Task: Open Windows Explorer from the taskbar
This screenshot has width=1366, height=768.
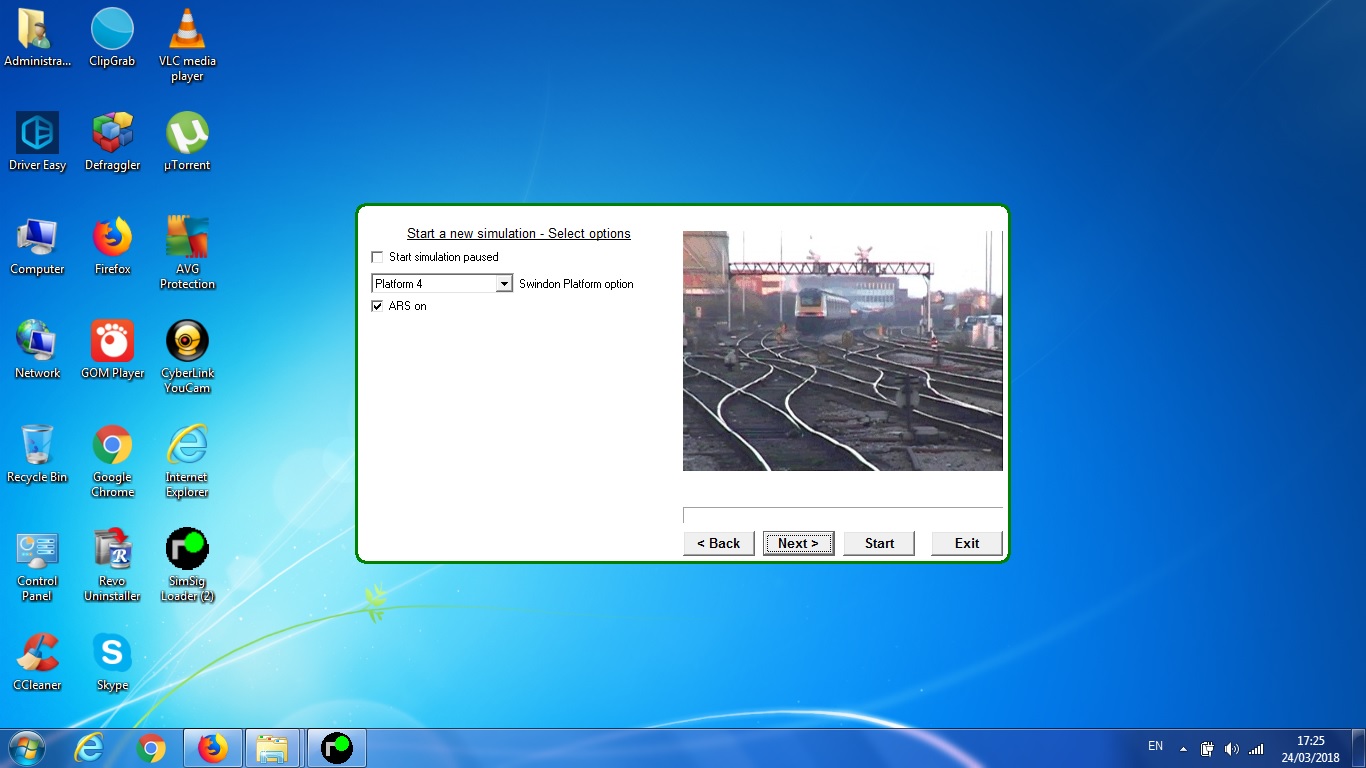Action: (273, 748)
